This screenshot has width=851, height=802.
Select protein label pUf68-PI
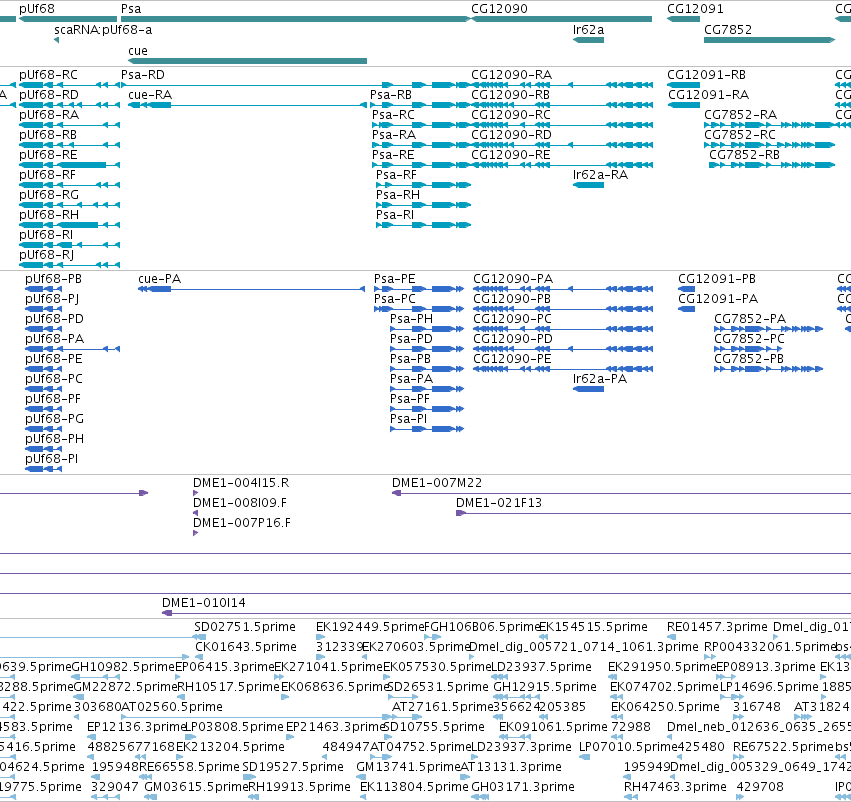click(x=52, y=459)
